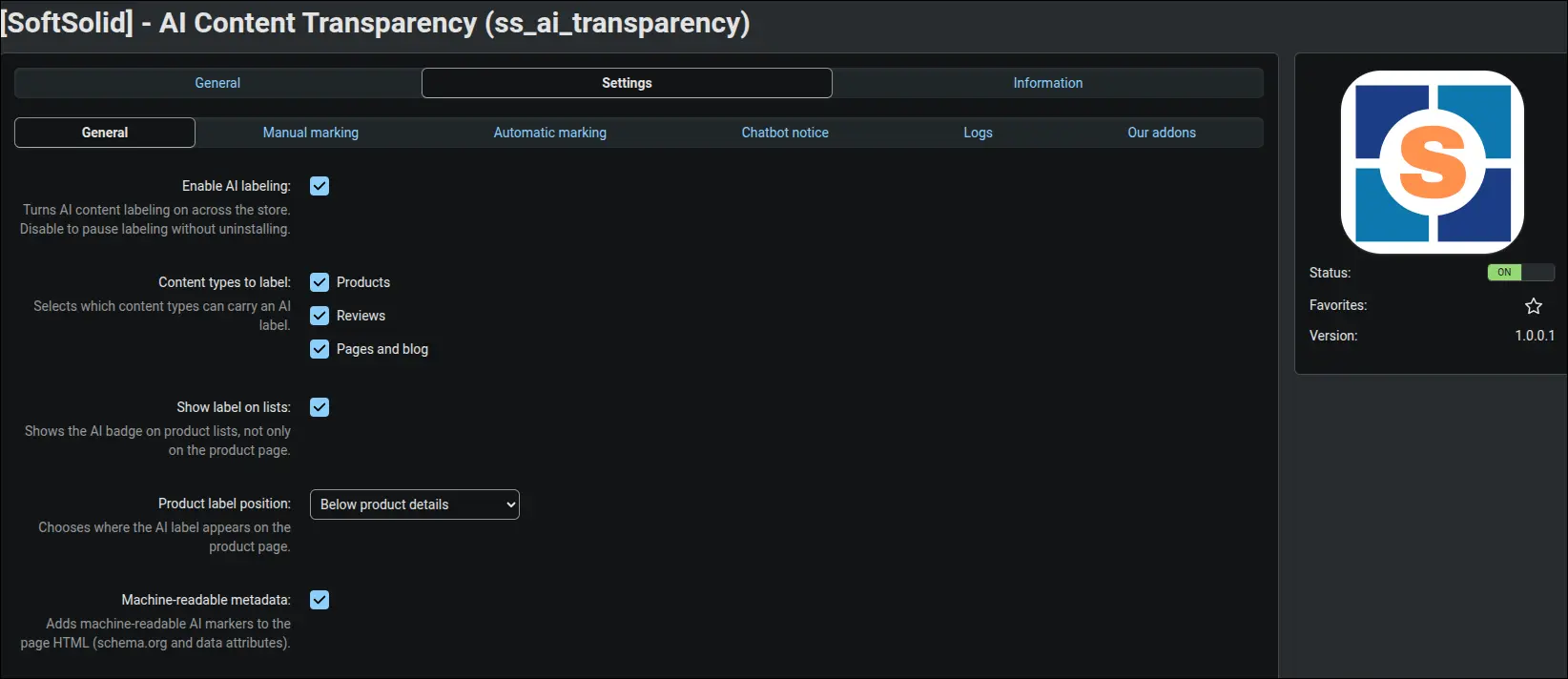Screen dimensions: 1568x679
Task: Click the Products checkbox label text
Action: coord(363,282)
